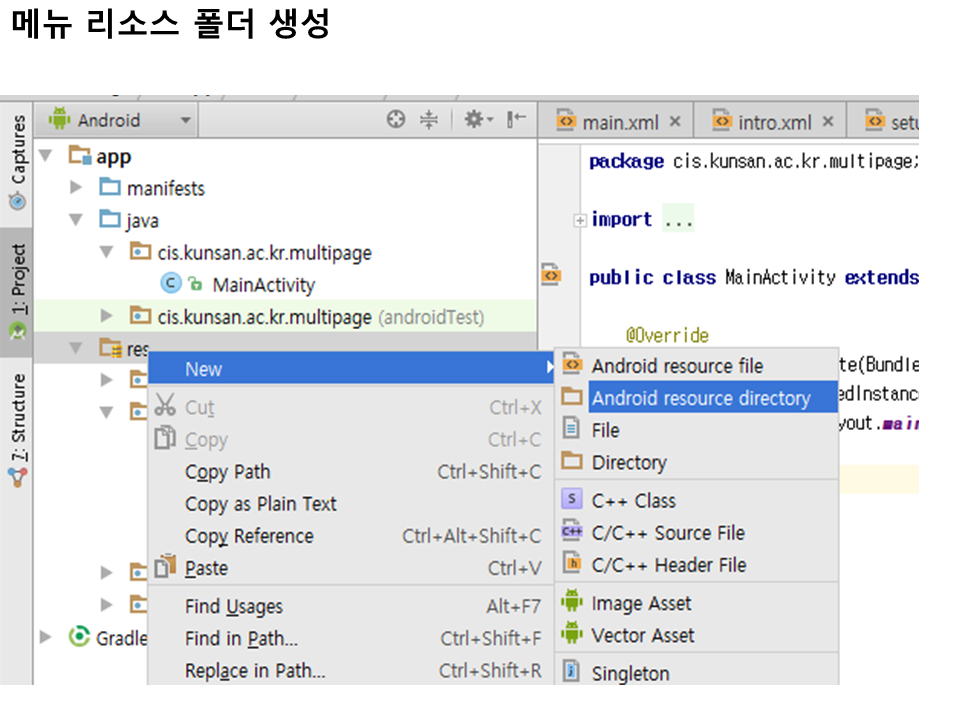Image resolution: width=960 pixels, height=720 pixels.
Task: Click the Collapse All icon in project toolbar
Action: (x=429, y=120)
